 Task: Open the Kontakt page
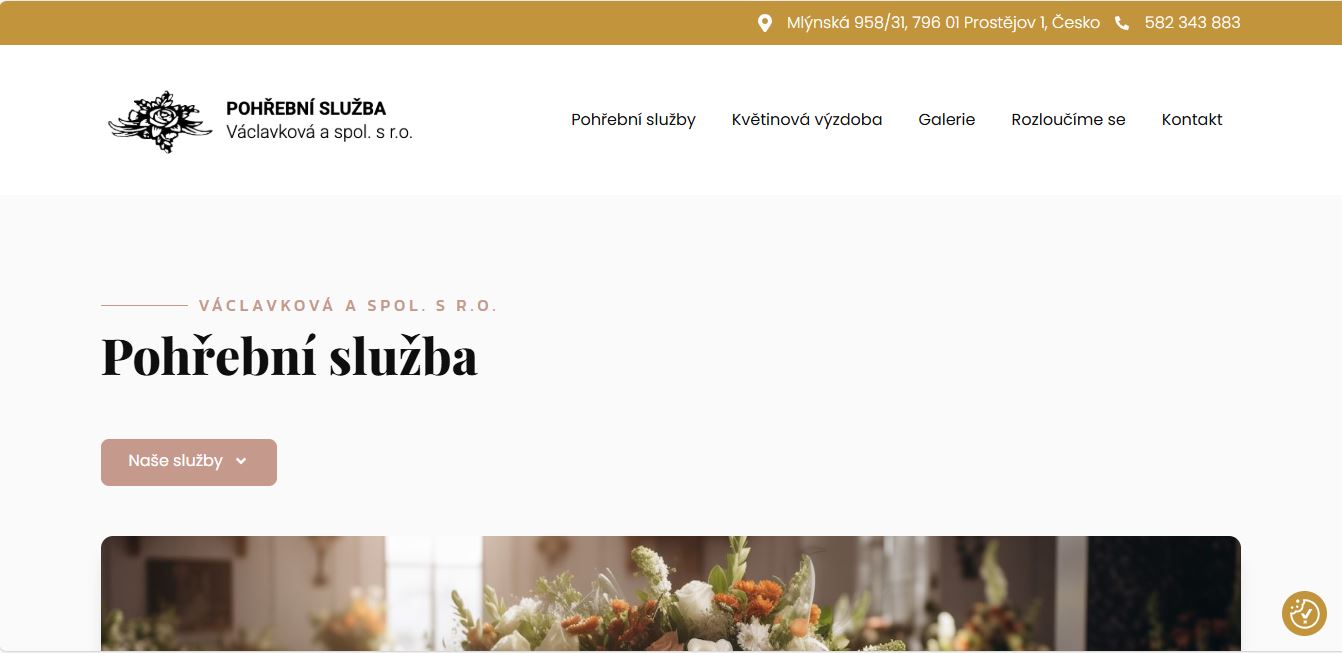1192,120
